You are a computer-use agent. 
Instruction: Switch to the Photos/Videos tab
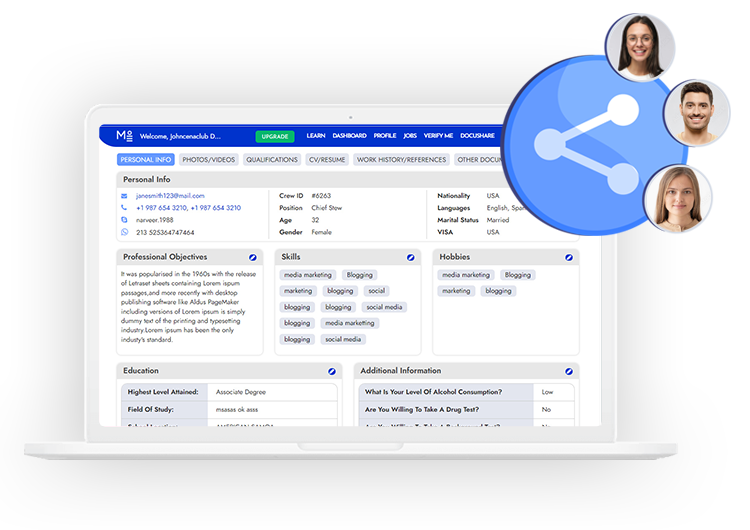point(209,160)
